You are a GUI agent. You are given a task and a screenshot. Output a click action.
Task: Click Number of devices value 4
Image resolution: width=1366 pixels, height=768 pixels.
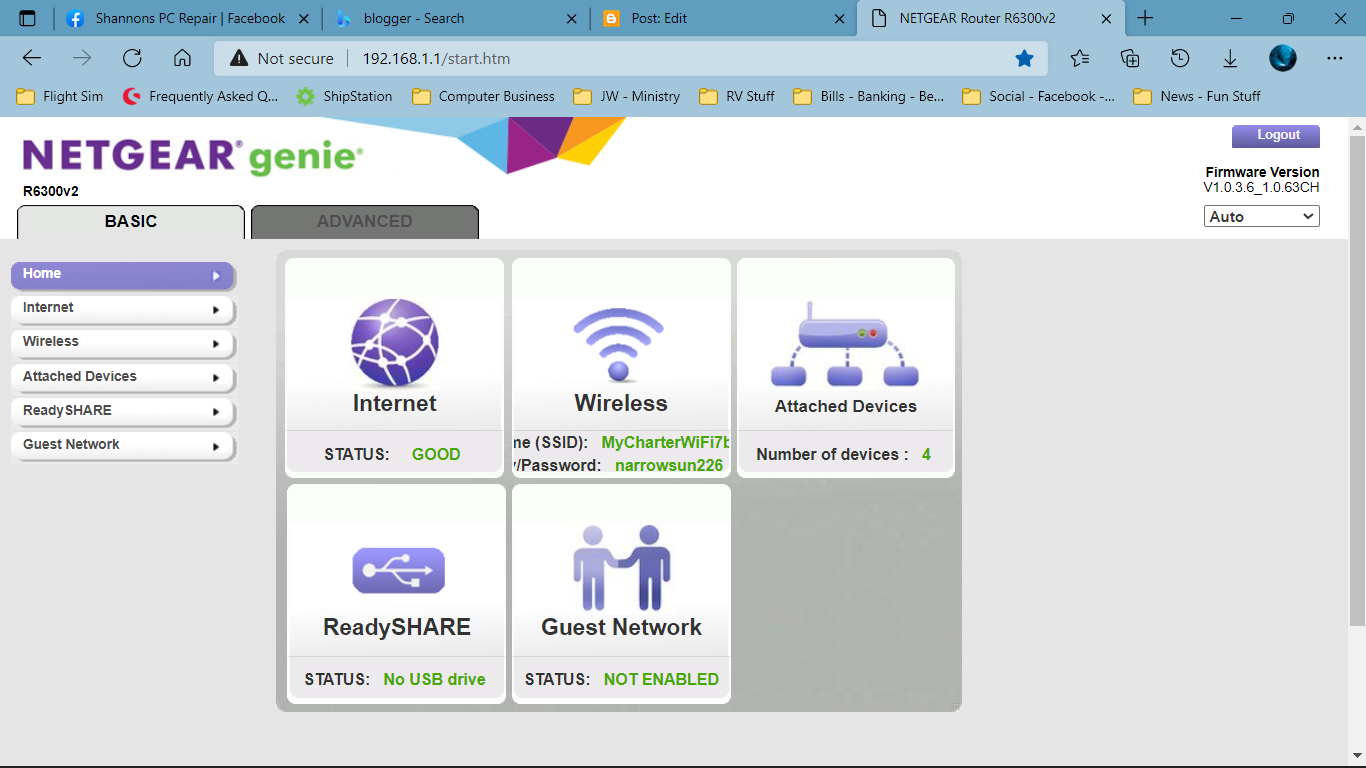(x=926, y=454)
